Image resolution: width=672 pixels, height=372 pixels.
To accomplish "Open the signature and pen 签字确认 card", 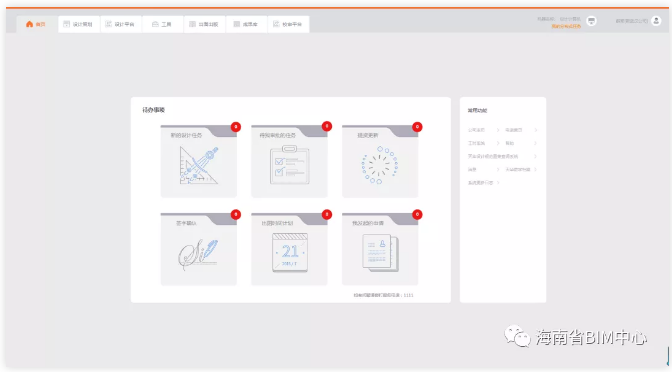I will pyautogui.click(x=198, y=249).
